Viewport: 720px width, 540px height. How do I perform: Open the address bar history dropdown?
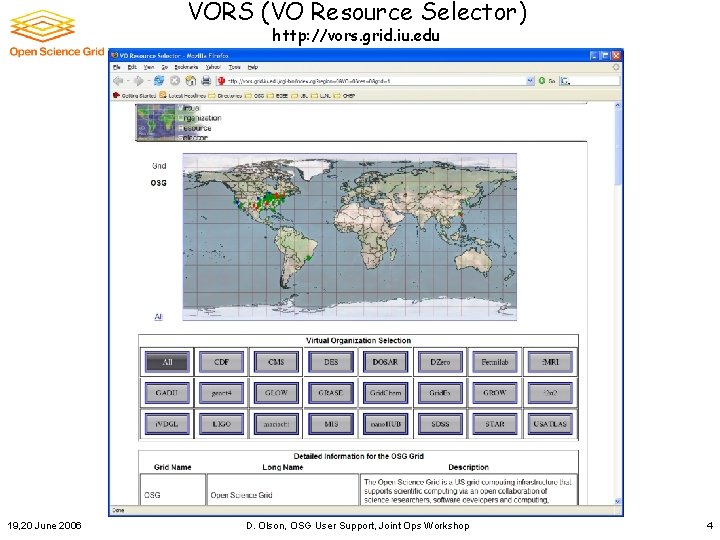[x=530, y=81]
